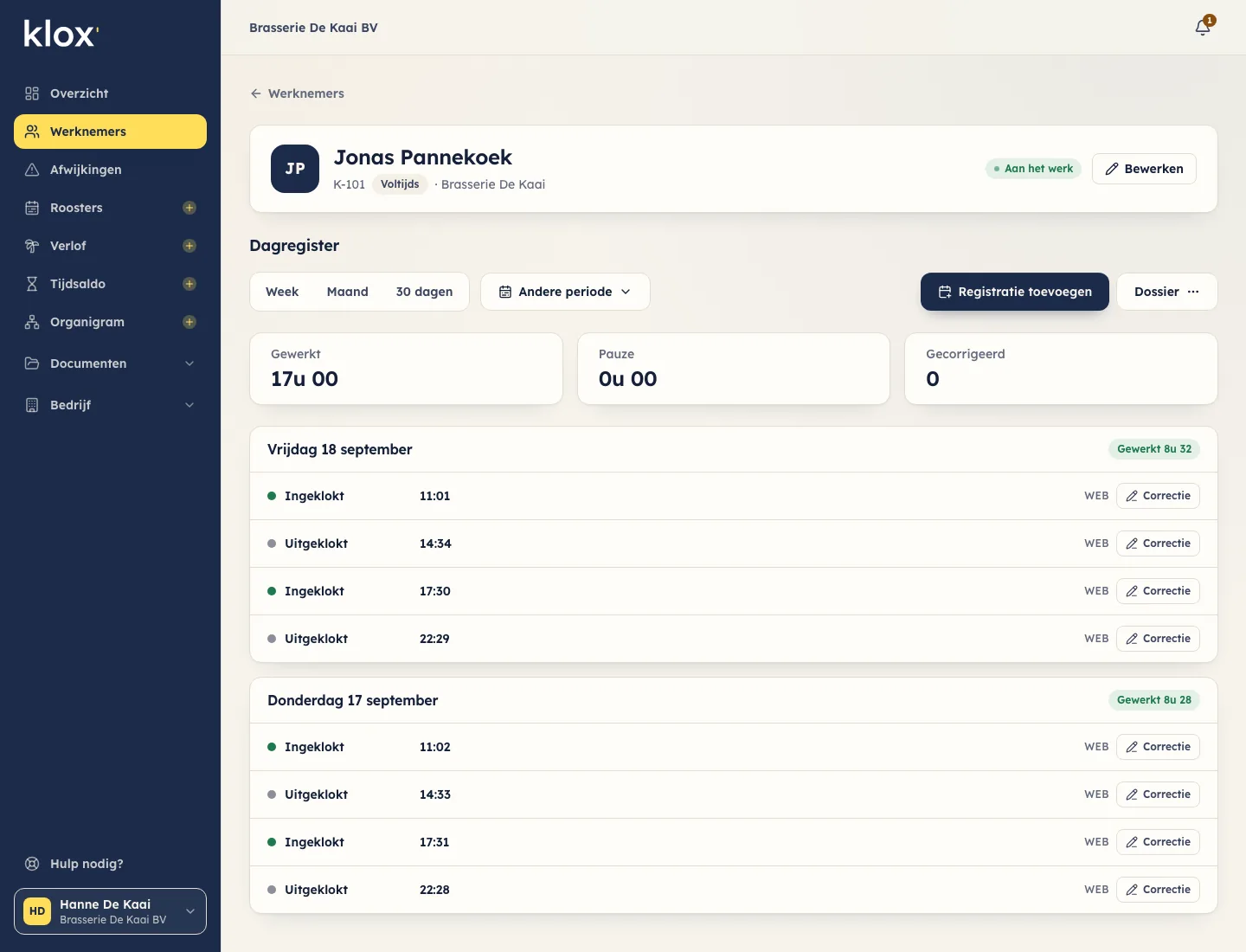Select Werknemers in the sidebar
Viewport: 1246px width, 952px height.
click(x=110, y=132)
